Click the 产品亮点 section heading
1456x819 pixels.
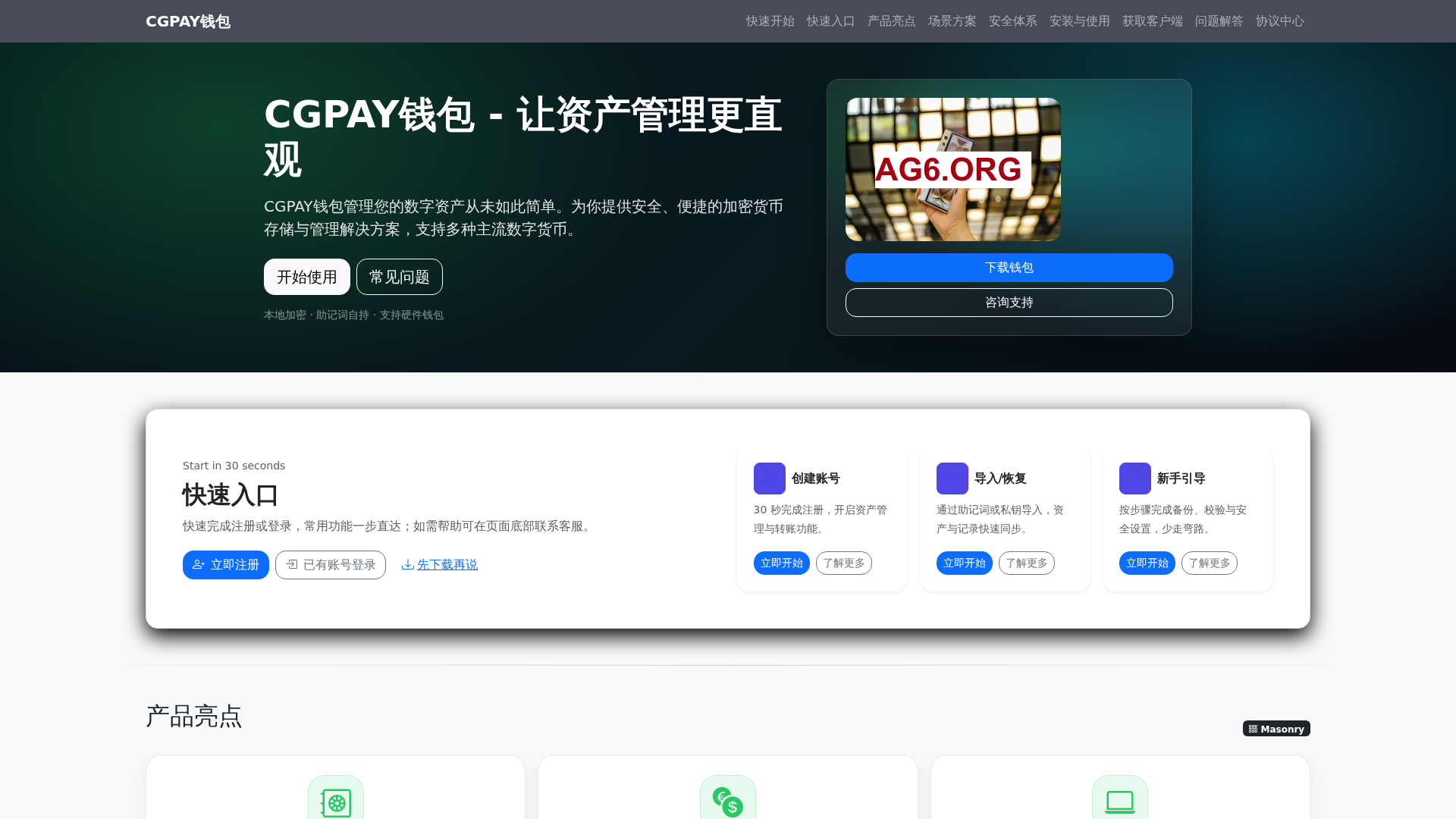194,717
